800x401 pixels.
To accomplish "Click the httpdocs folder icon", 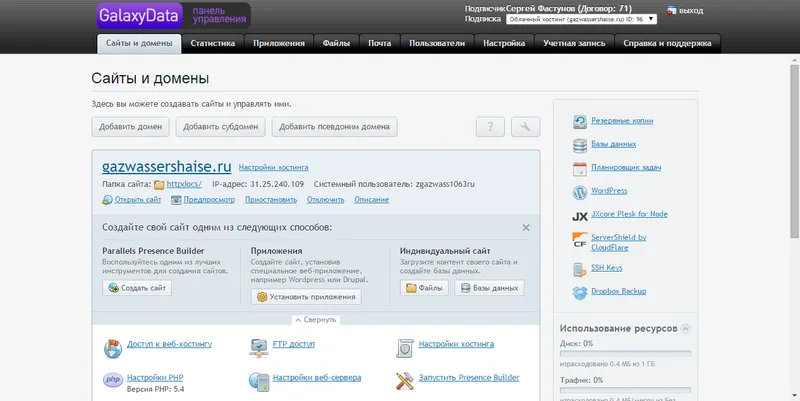I will point(159,185).
